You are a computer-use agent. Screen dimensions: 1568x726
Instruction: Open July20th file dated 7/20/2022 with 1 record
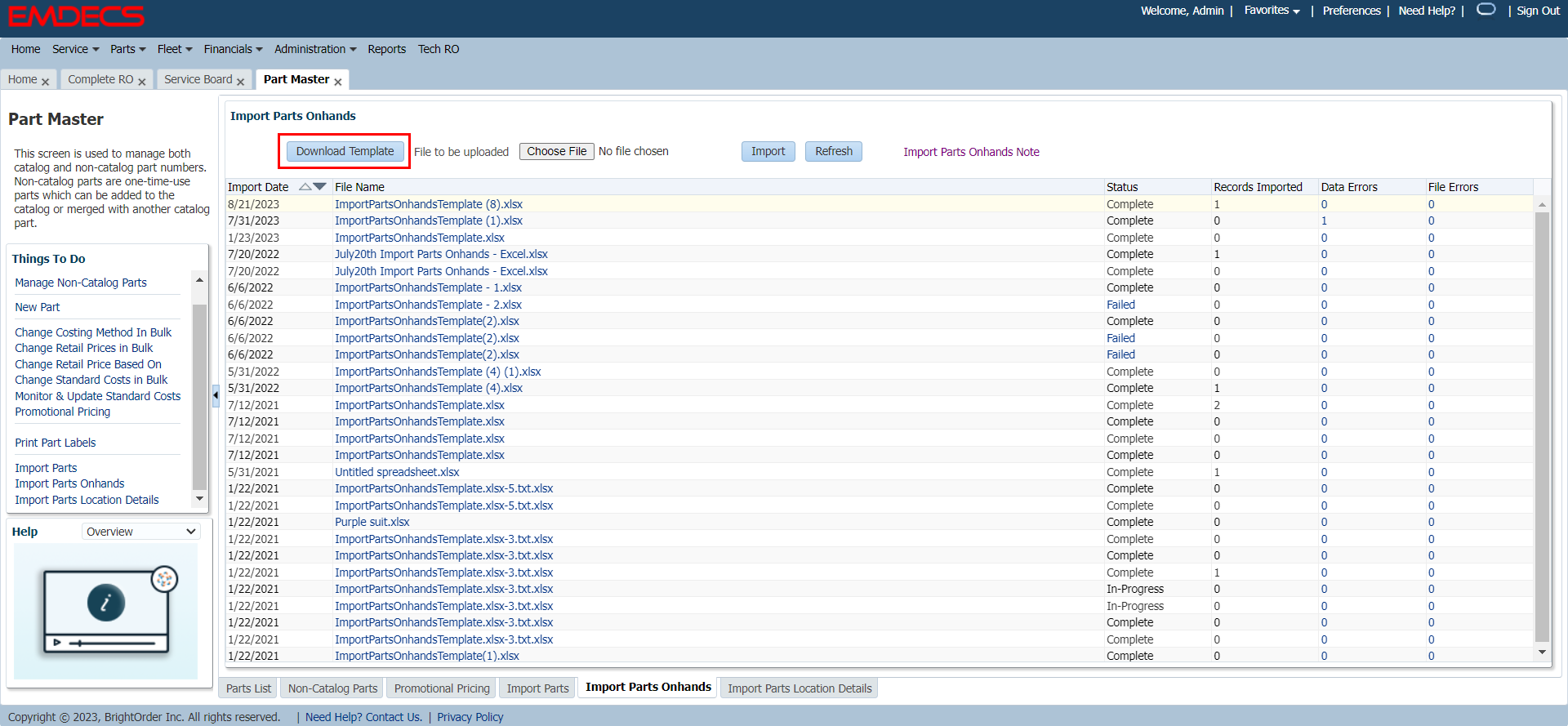click(x=441, y=254)
